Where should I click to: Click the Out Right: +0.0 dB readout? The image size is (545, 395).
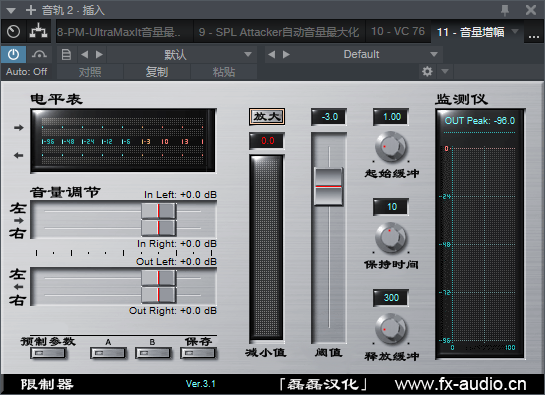point(173,311)
